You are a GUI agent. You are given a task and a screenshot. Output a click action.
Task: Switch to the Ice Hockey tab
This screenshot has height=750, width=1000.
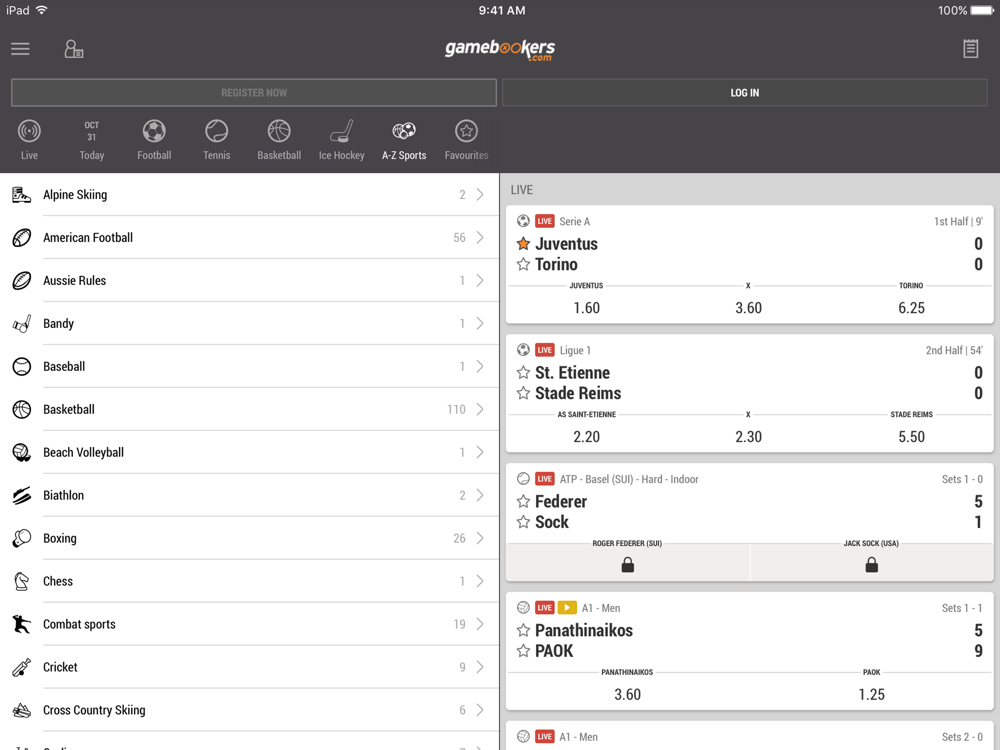click(342, 140)
